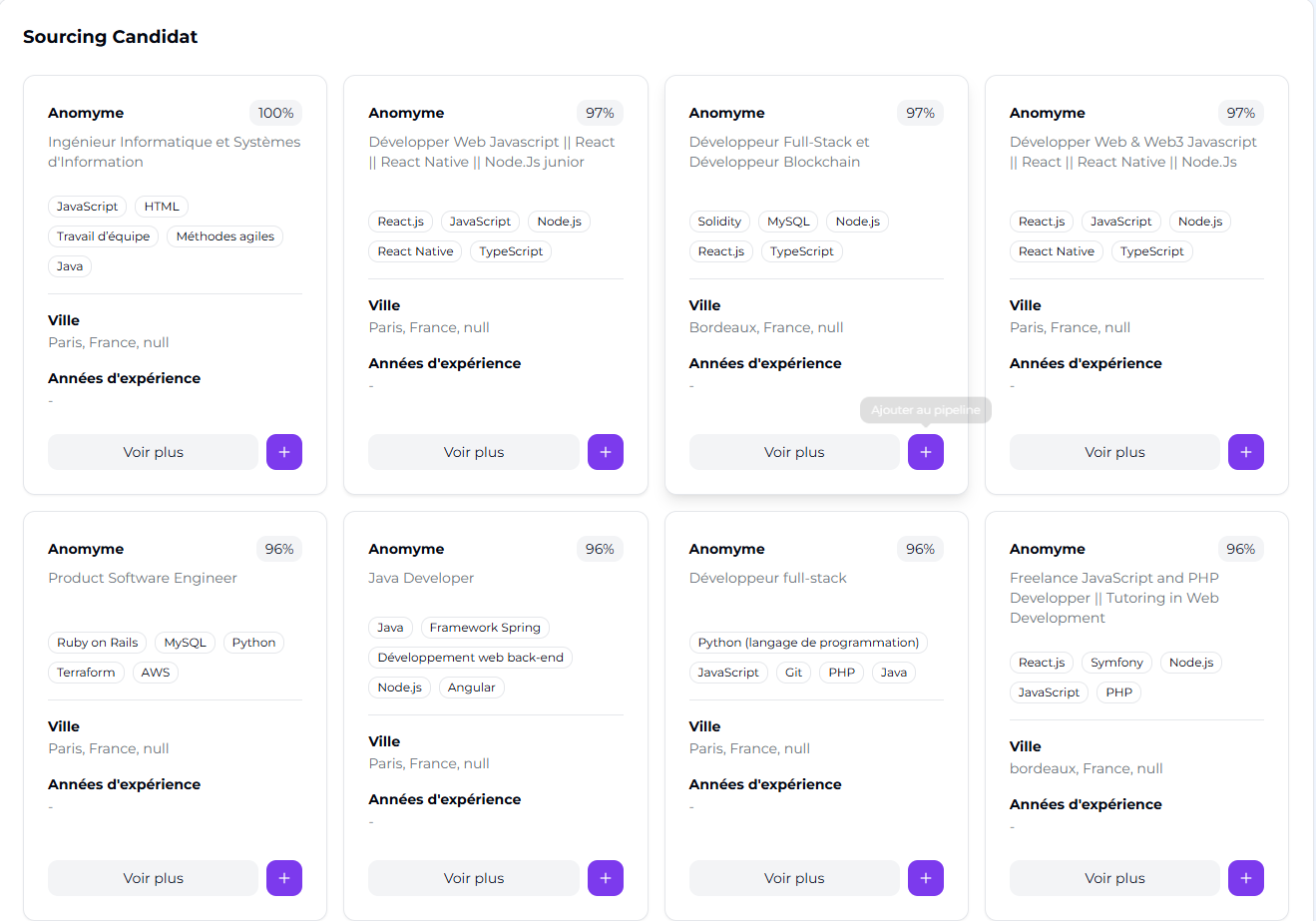
Task: Click 96% badge on Product Software Engineer card
Action: click(x=279, y=549)
